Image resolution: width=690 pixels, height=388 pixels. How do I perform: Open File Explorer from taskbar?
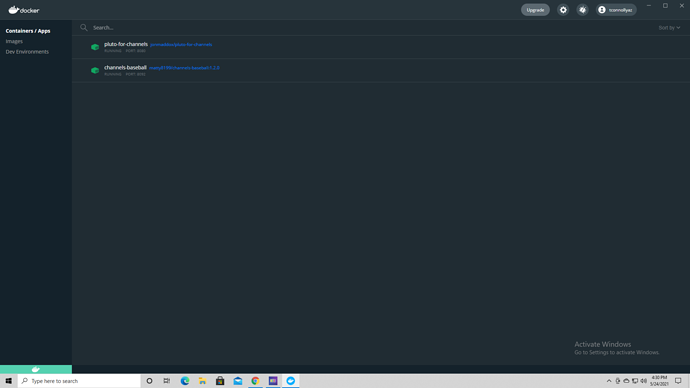tap(202, 381)
